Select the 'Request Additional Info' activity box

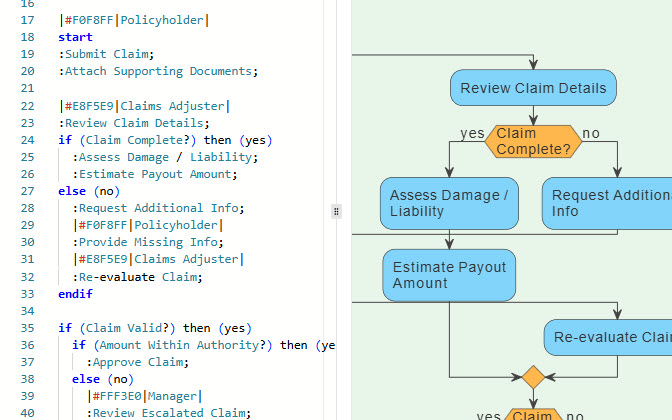coord(607,203)
